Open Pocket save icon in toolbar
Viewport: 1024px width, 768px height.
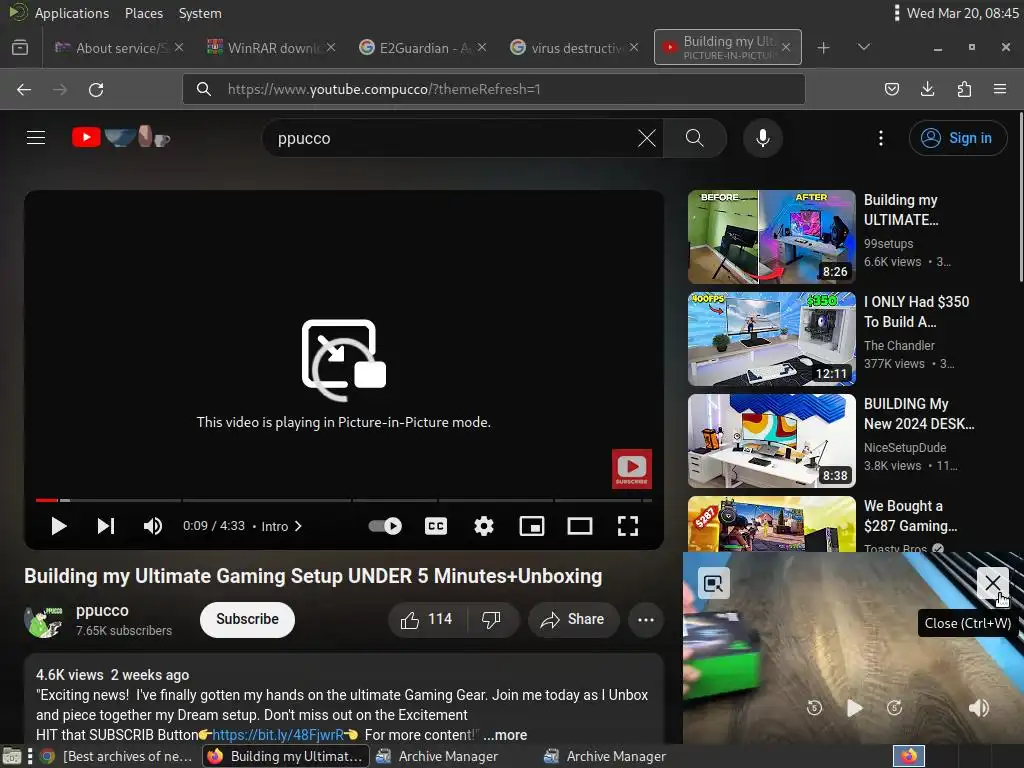tap(891, 89)
